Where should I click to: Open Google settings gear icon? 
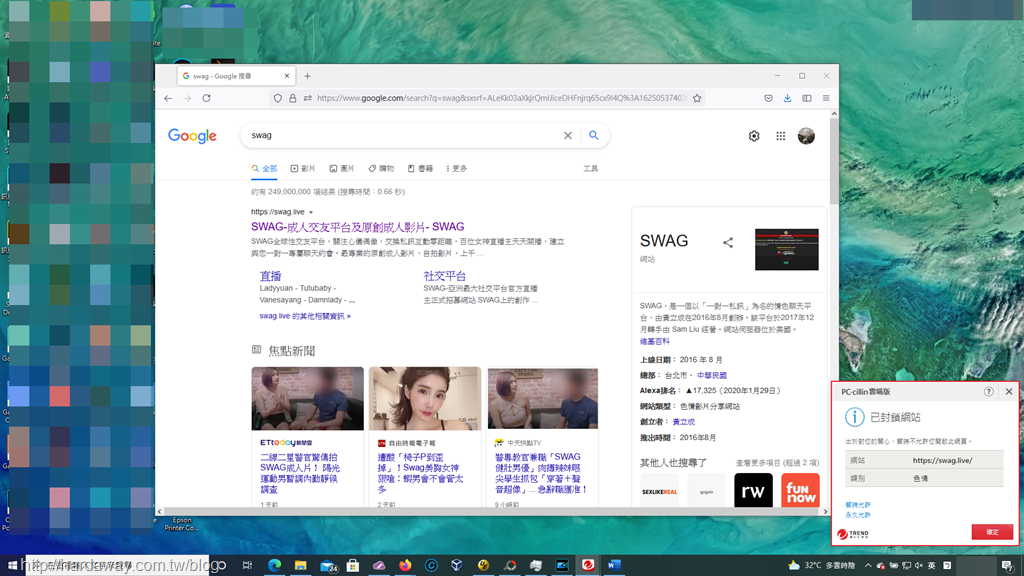[754, 136]
